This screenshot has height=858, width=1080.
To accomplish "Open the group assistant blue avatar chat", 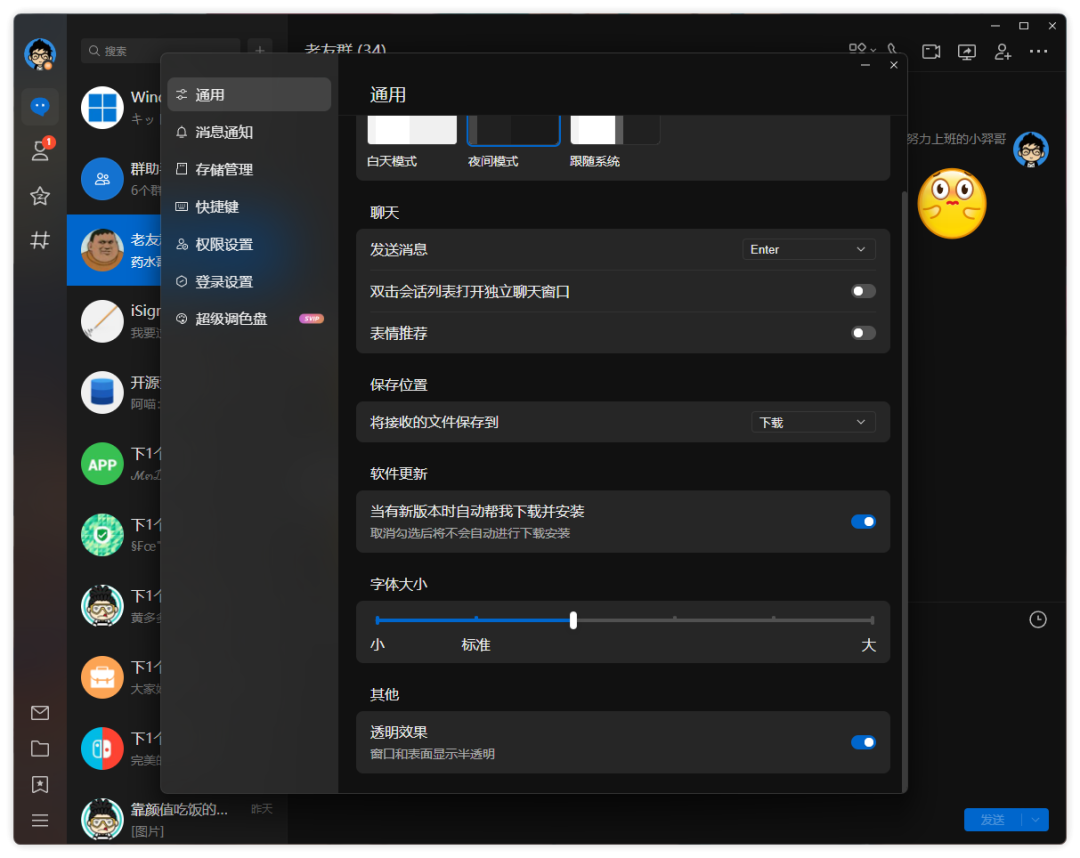I will [102, 179].
